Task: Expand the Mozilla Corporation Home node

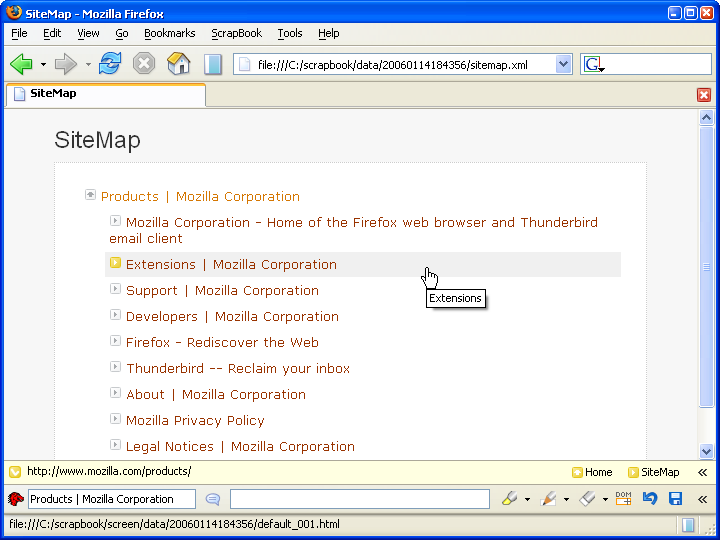Action: 115,220
